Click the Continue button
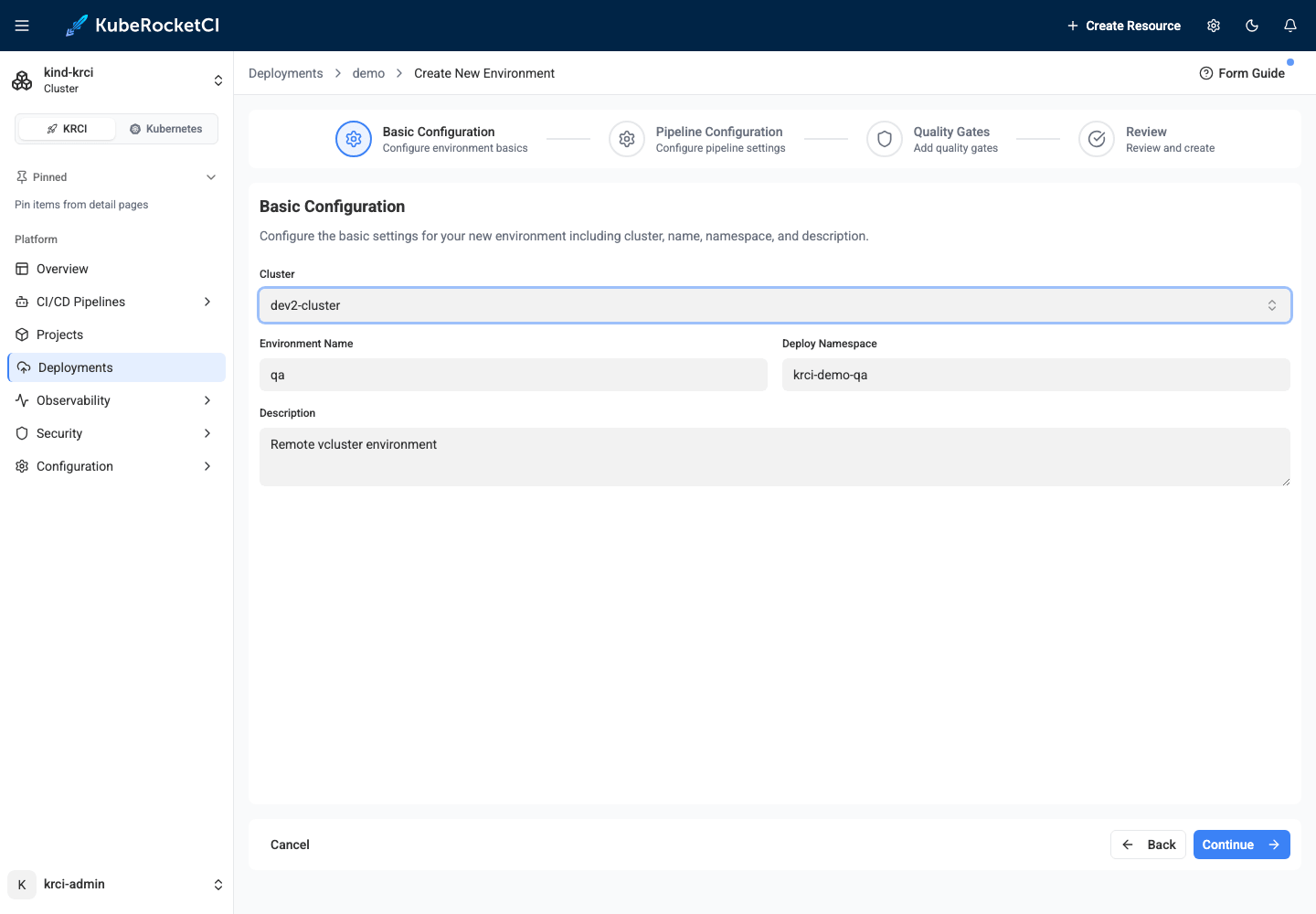 1241,845
